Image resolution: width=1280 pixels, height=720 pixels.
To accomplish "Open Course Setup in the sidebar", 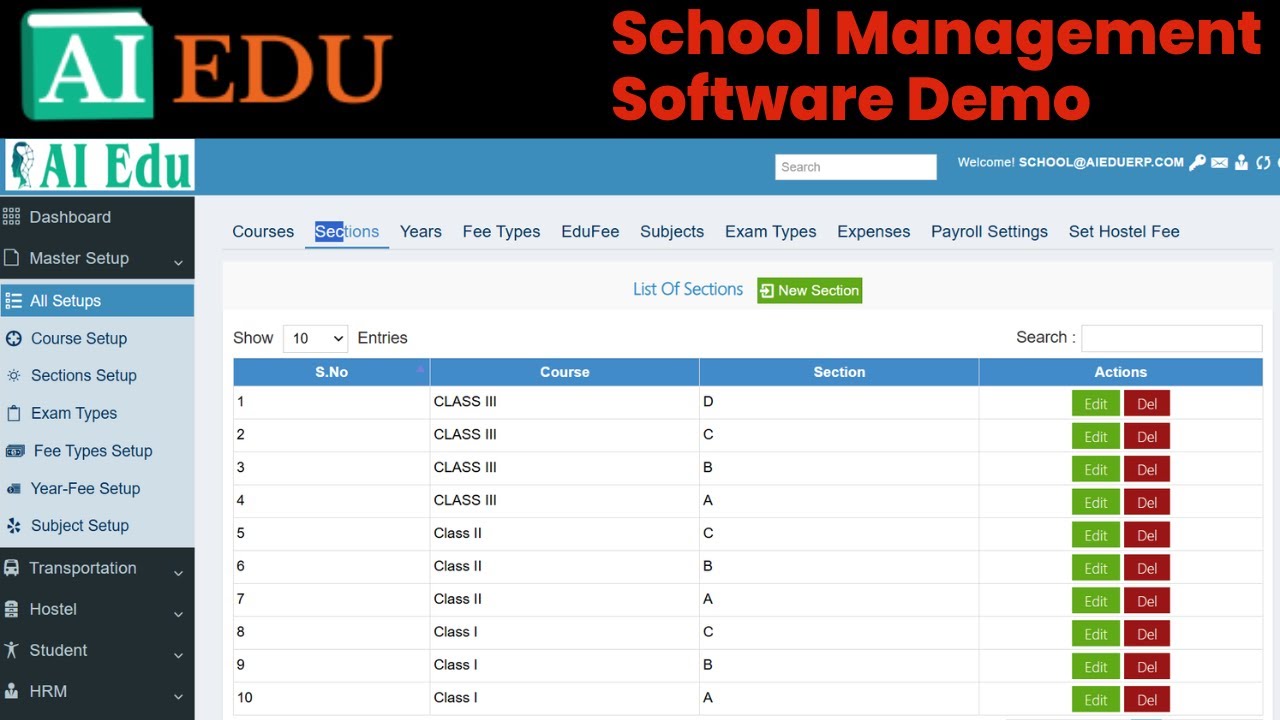I will [79, 339].
